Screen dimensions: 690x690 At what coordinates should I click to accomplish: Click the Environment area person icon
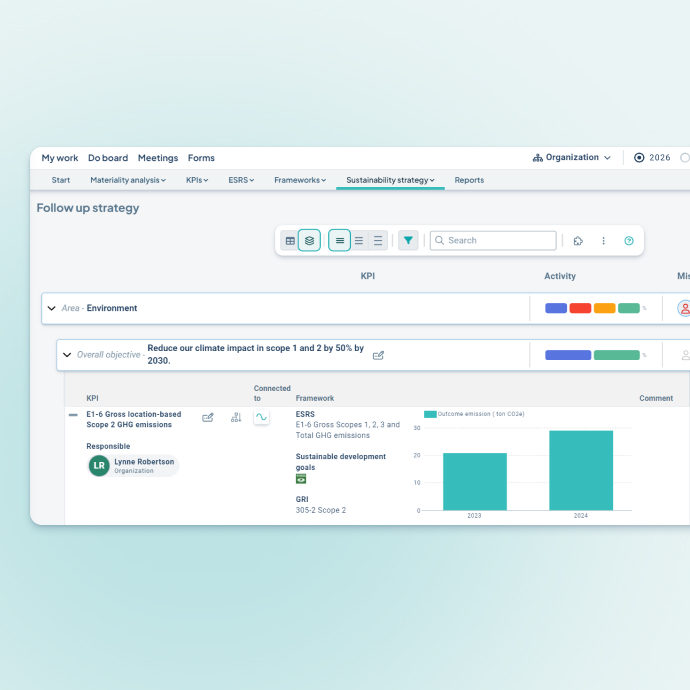point(684,308)
